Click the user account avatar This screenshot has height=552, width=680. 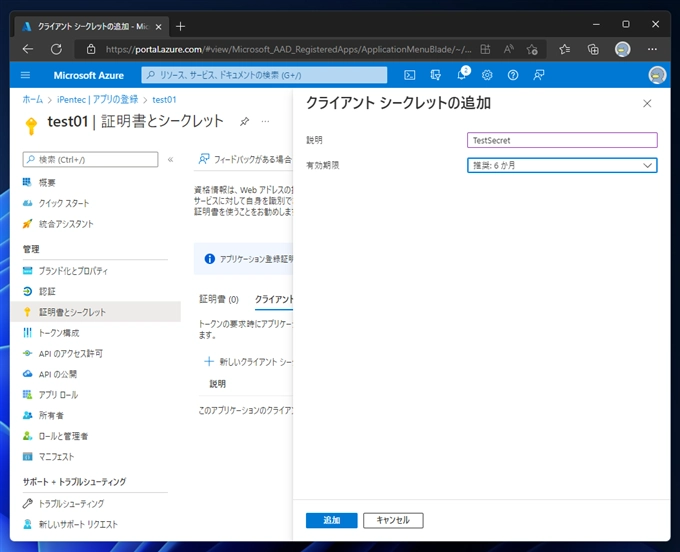tap(657, 75)
